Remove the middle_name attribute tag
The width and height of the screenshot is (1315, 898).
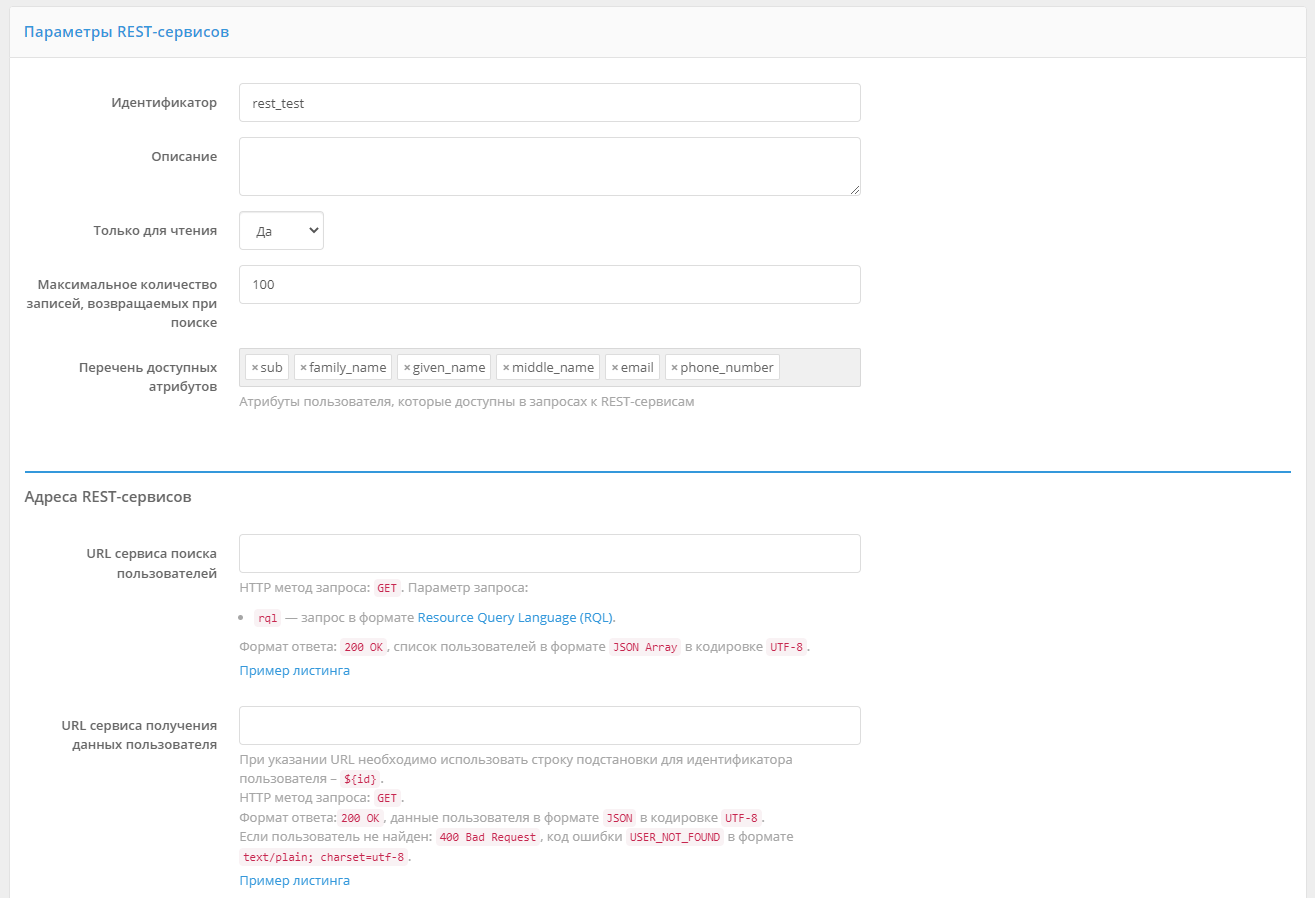506,368
